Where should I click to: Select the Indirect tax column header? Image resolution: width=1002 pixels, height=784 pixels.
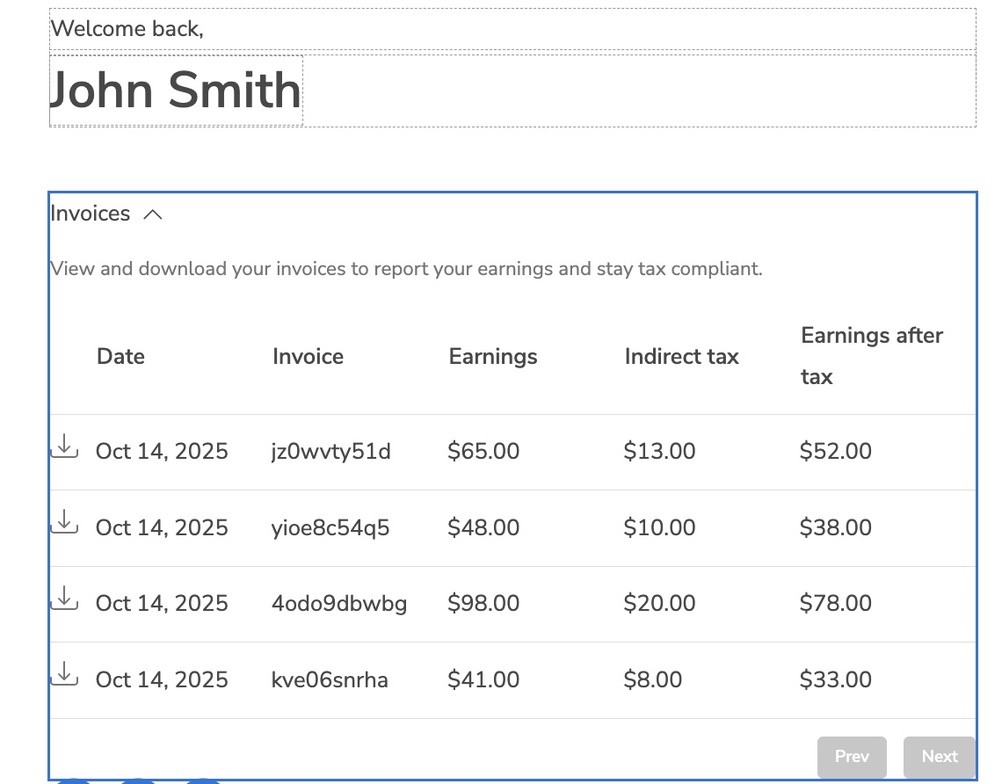(681, 357)
